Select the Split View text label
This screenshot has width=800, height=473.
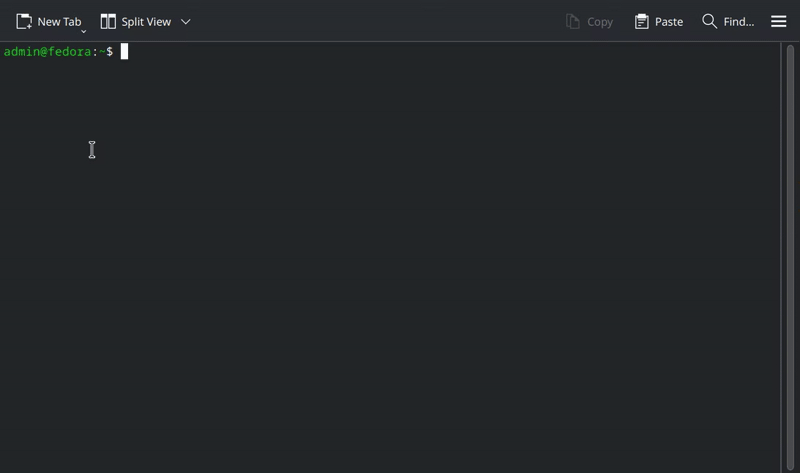click(146, 22)
